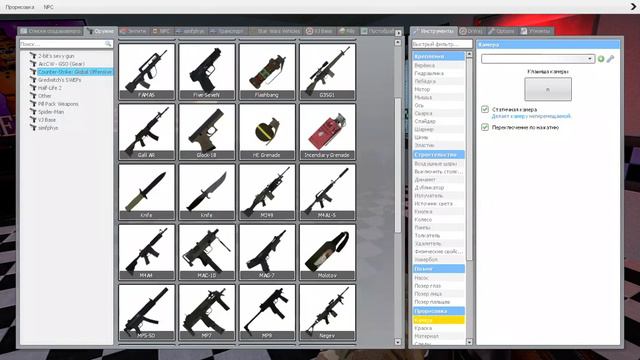Click the magnifier icon in weapon search
Screen dimensions: 640x360
point(108,44)
